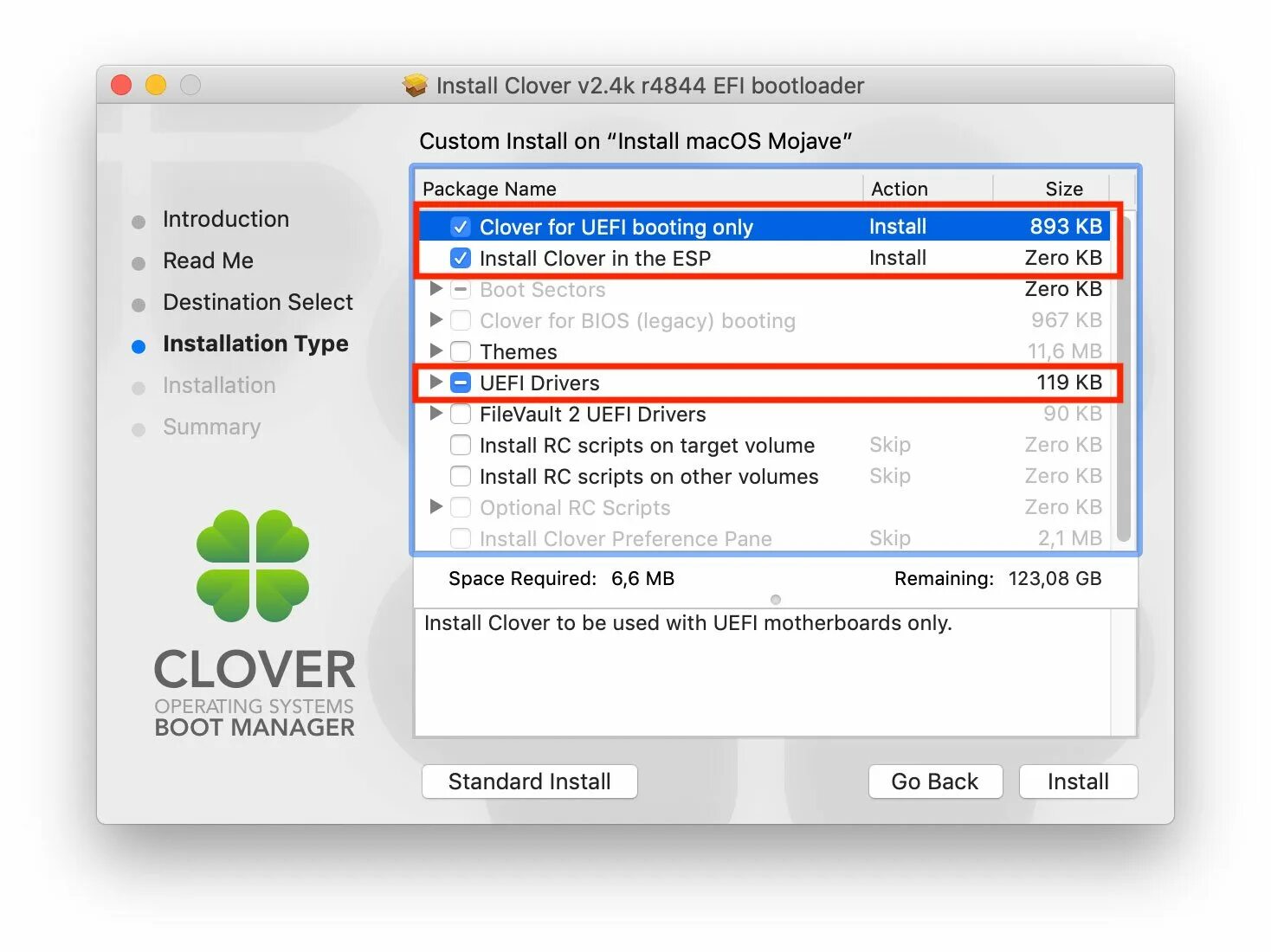Click the 2,1 MB size value
The image size is (1271, 952).
(1070, 538)
